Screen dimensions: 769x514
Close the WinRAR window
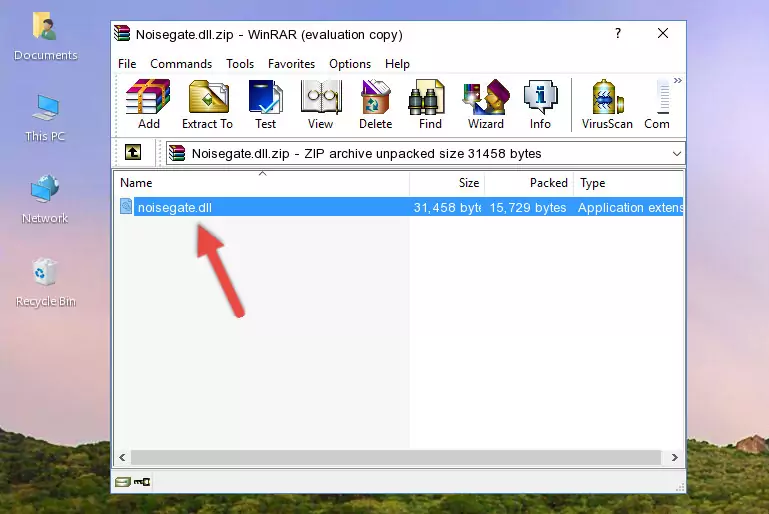tap(663, 33)
